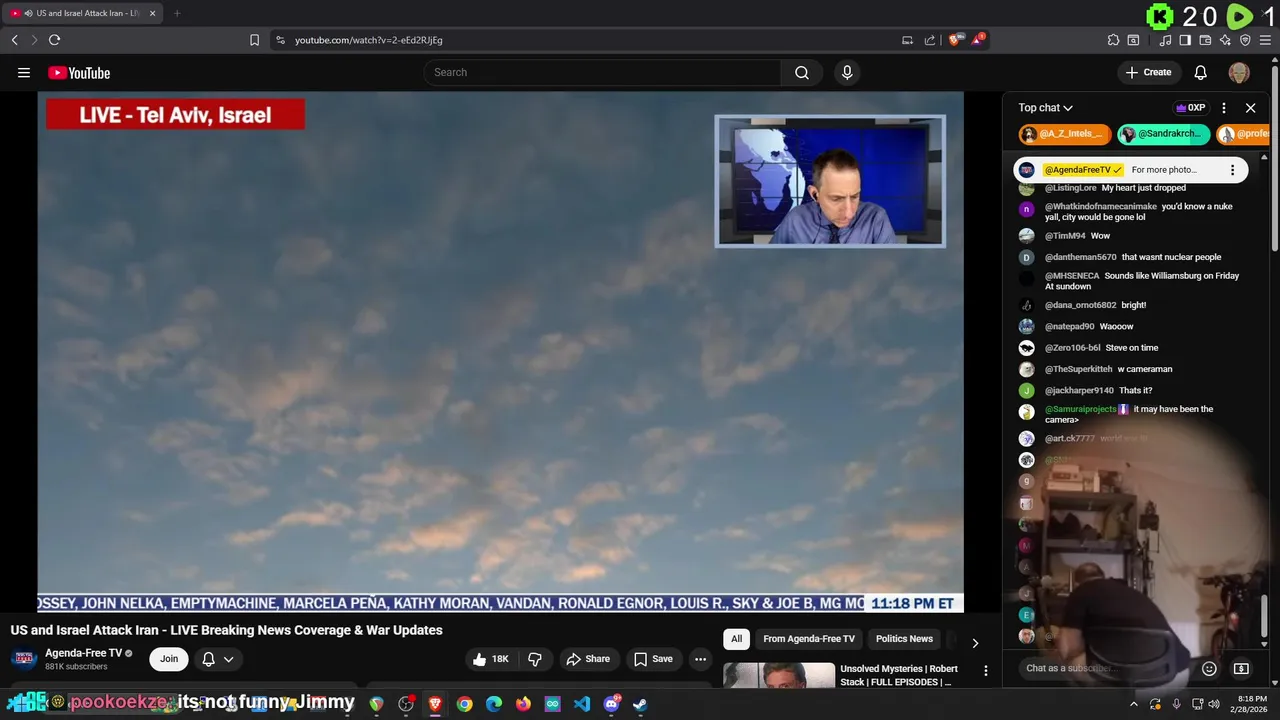This screenshot has height=720, width=1280.
Task: Open Discord from the taskbar
Action: click(611, 704)
